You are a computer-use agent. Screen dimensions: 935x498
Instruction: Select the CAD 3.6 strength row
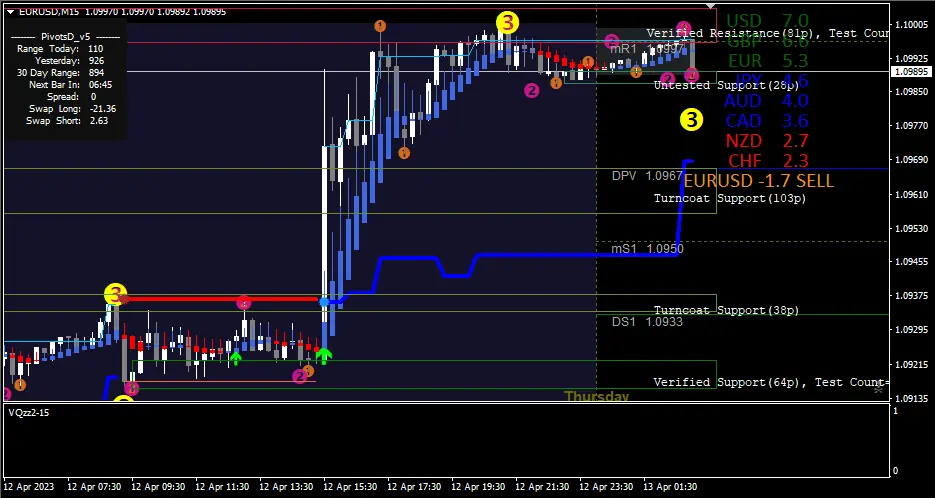pyautogui.click(x=767, y=121)
